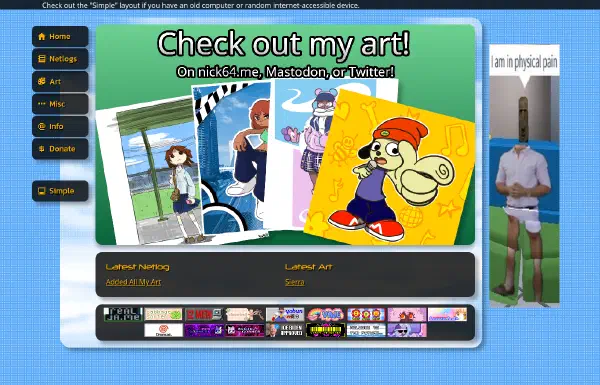Go to the Art section
Viewport: 600px width, 385px height.
pyautogui.click(x=60, y=82)
